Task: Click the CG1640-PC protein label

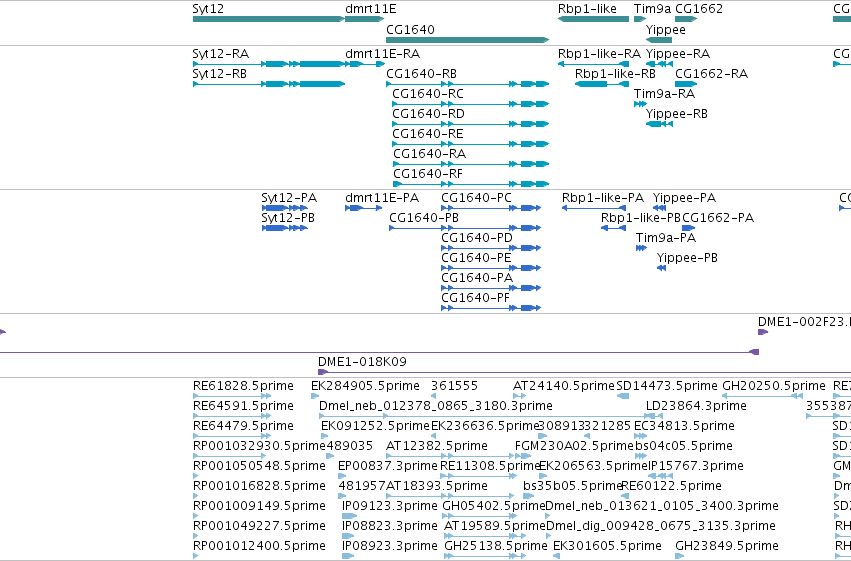Action: point(477,198)
